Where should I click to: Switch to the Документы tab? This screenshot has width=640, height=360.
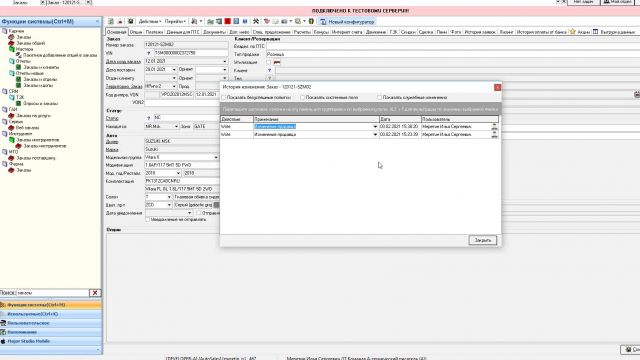(214, 32)
